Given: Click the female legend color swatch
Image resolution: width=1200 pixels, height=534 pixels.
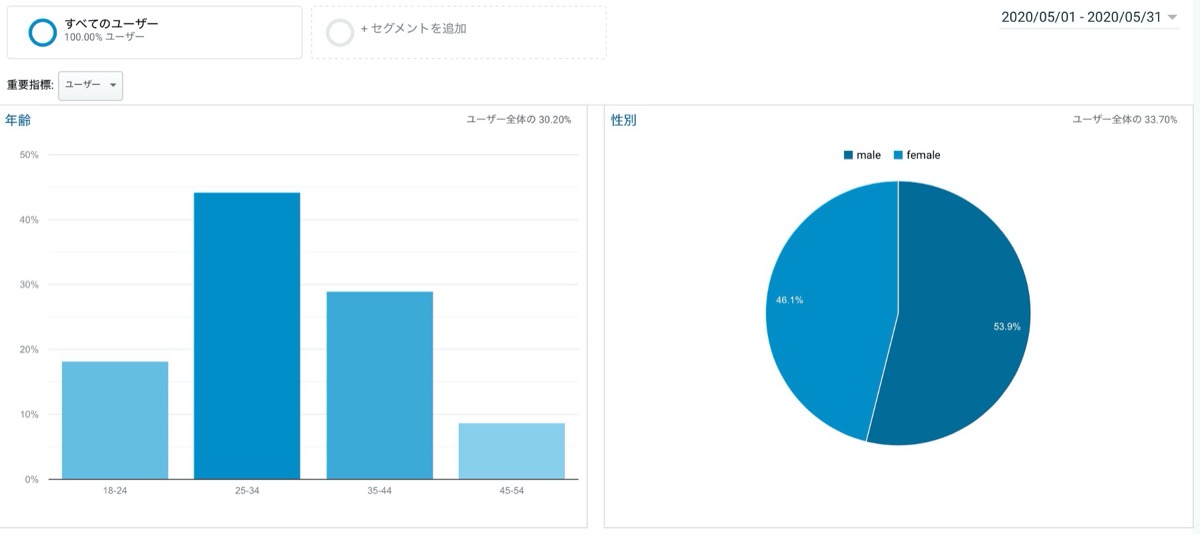Looking at the screenshot, I should [898, 155].
